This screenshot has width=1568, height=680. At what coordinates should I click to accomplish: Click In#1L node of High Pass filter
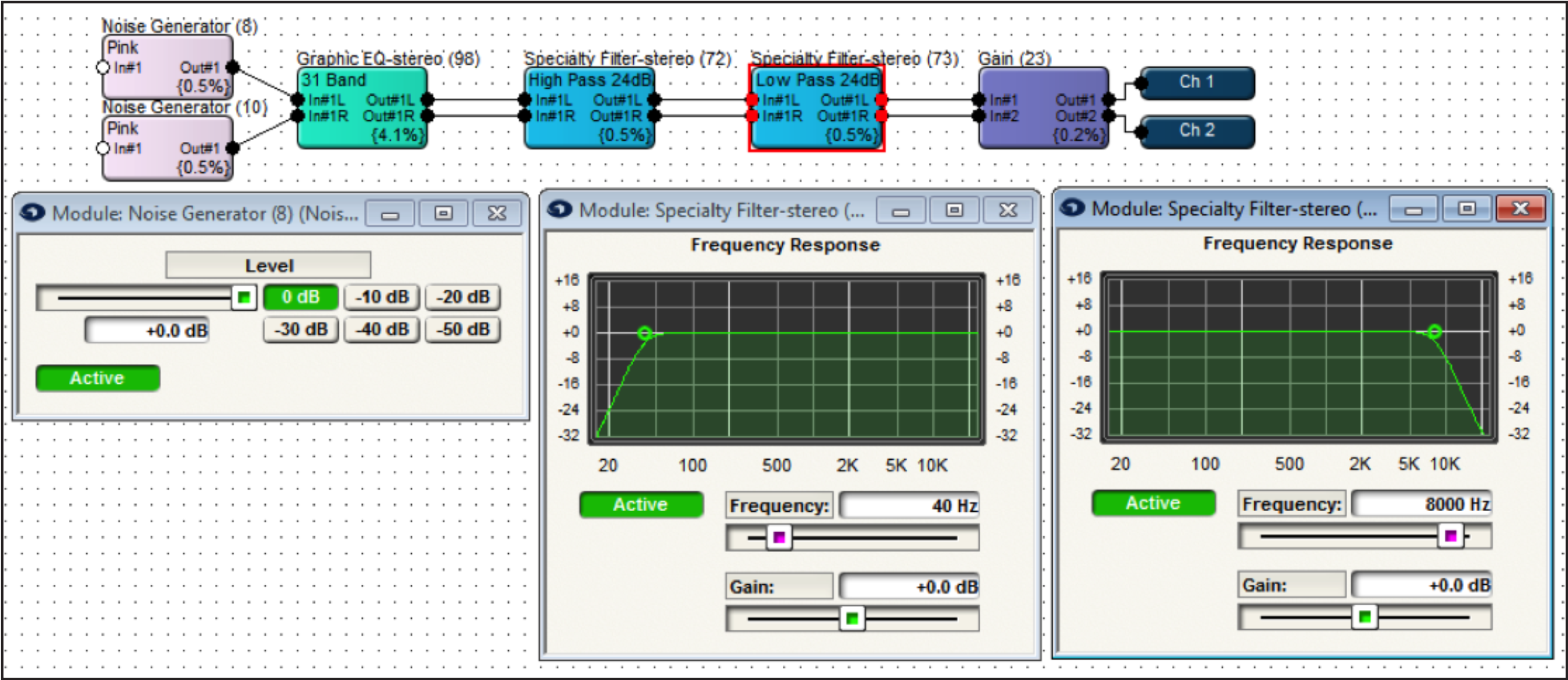pyautogui.click(x=525, y=100)
